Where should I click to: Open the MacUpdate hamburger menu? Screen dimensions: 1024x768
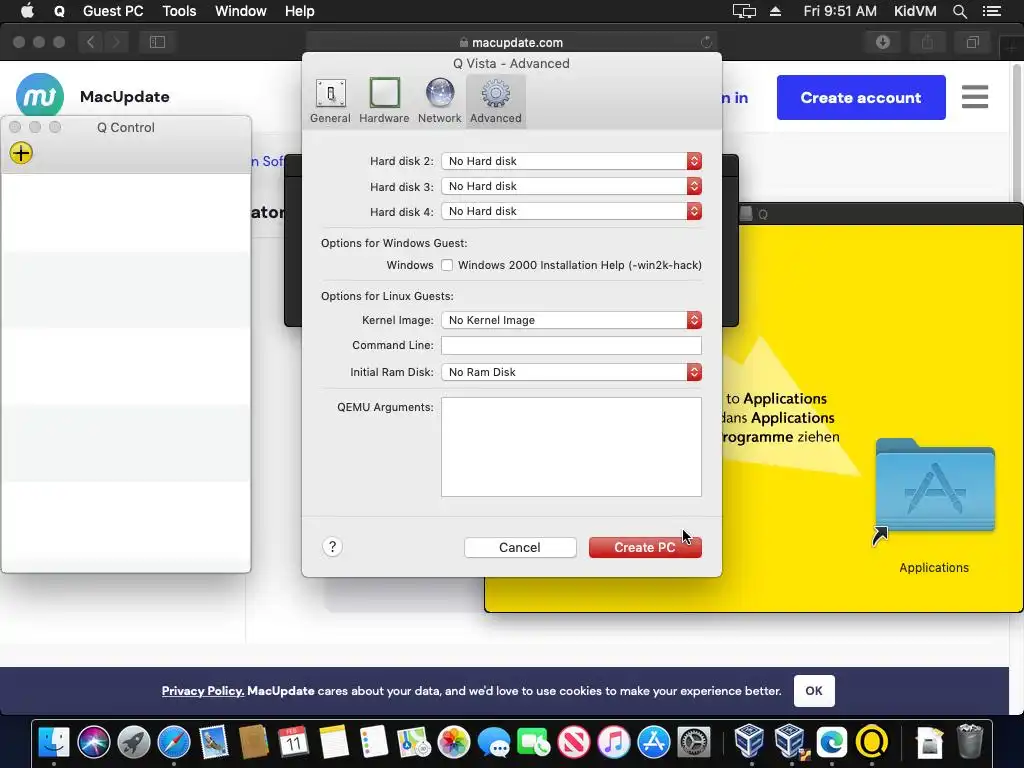[974, 97]
